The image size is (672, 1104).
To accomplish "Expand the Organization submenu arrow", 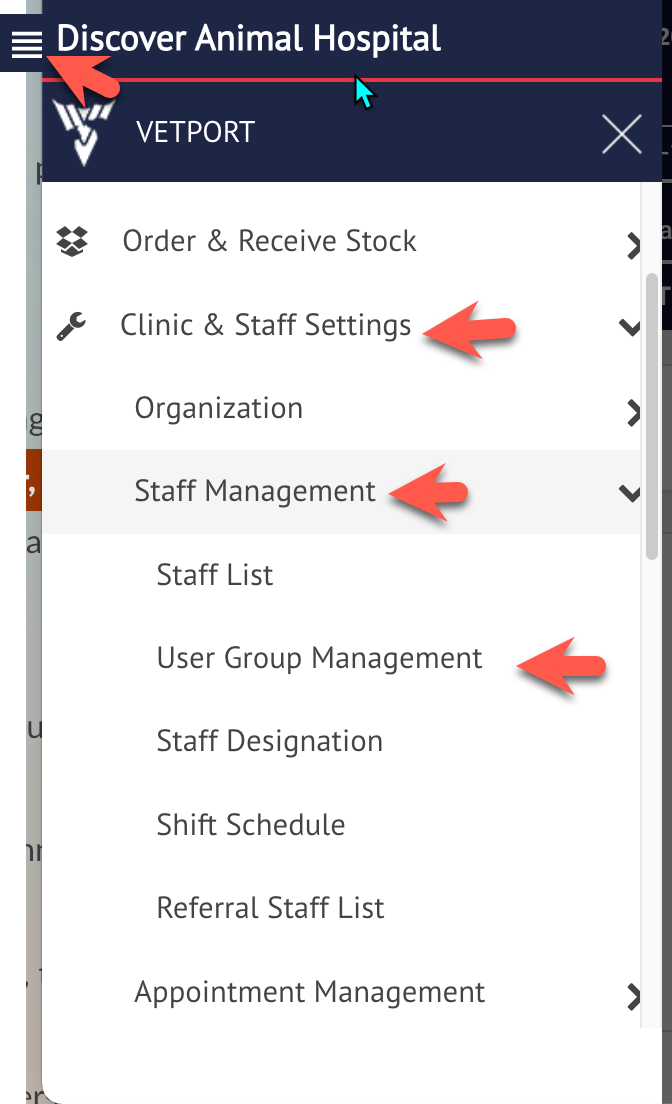I will click(x=633, y=413).
